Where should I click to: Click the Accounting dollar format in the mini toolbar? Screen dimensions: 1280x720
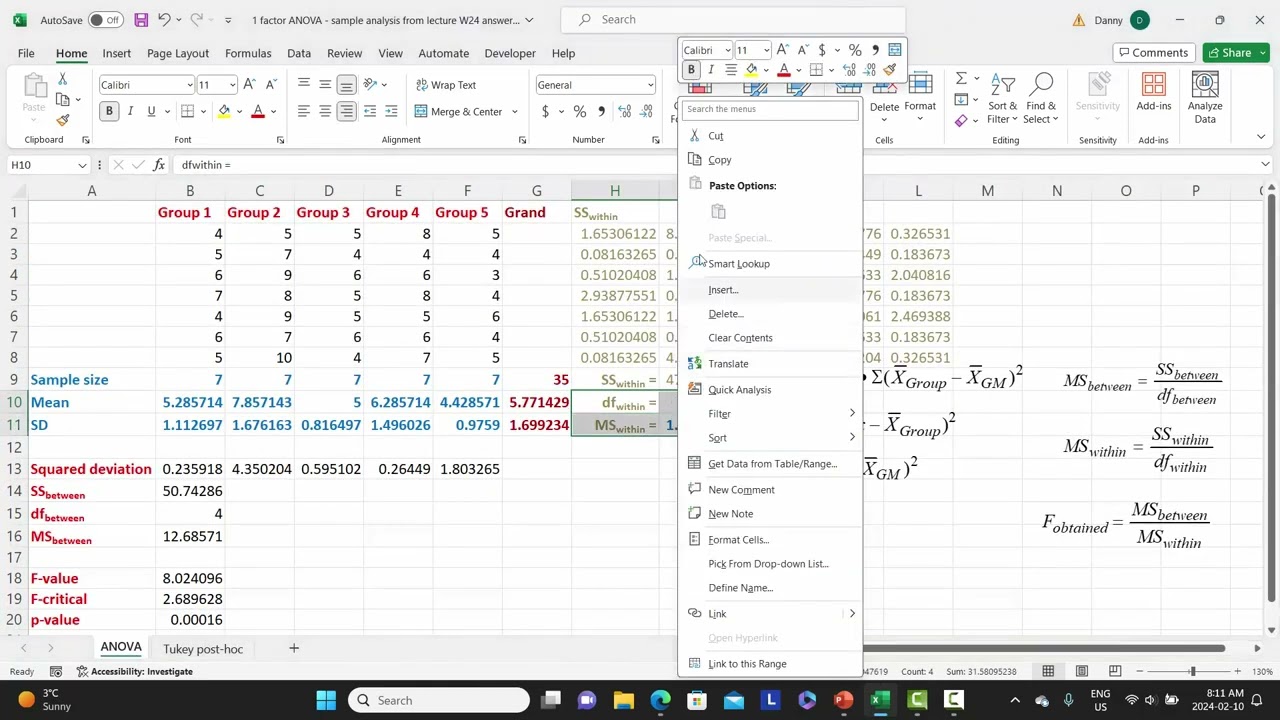(822, 50)
